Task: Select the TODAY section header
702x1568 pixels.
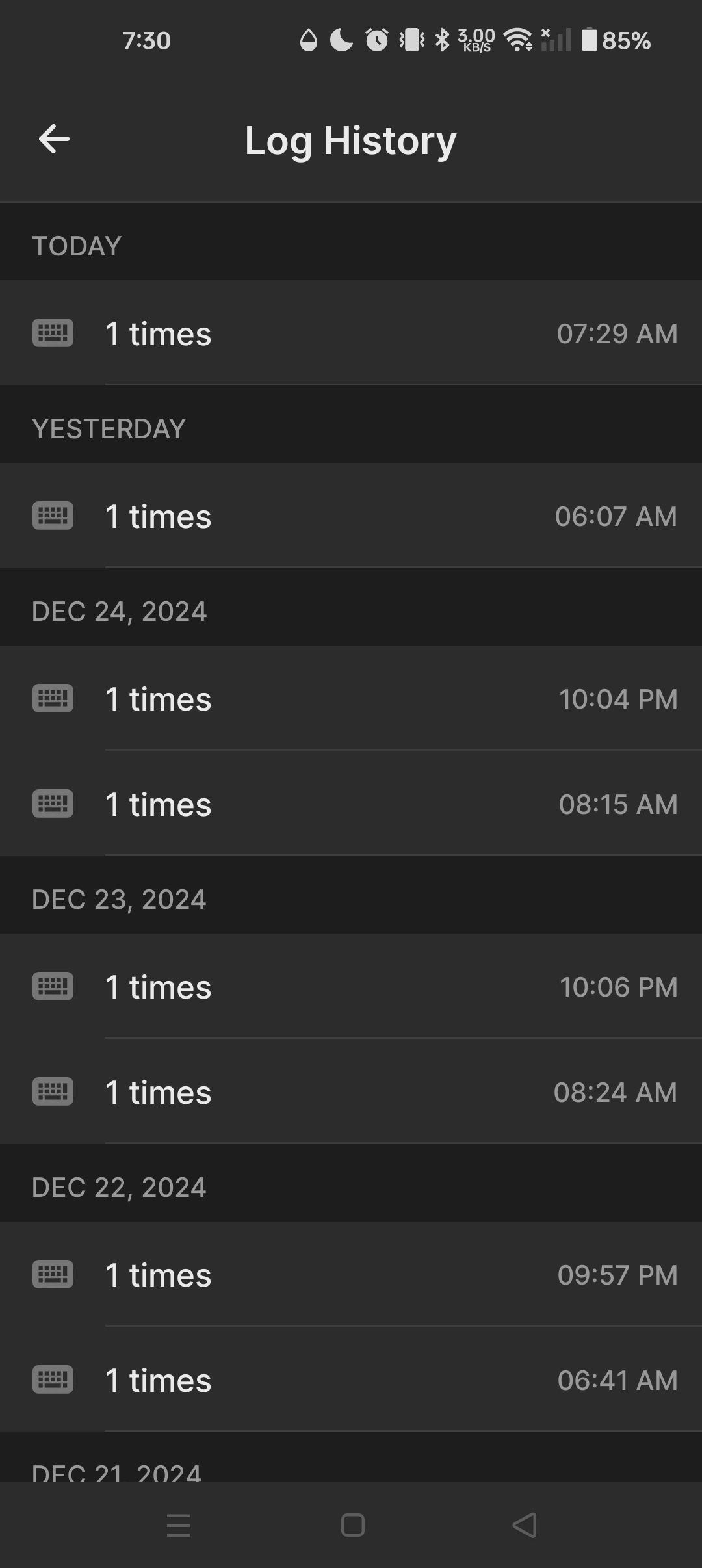Action: [x=77, y=246]
